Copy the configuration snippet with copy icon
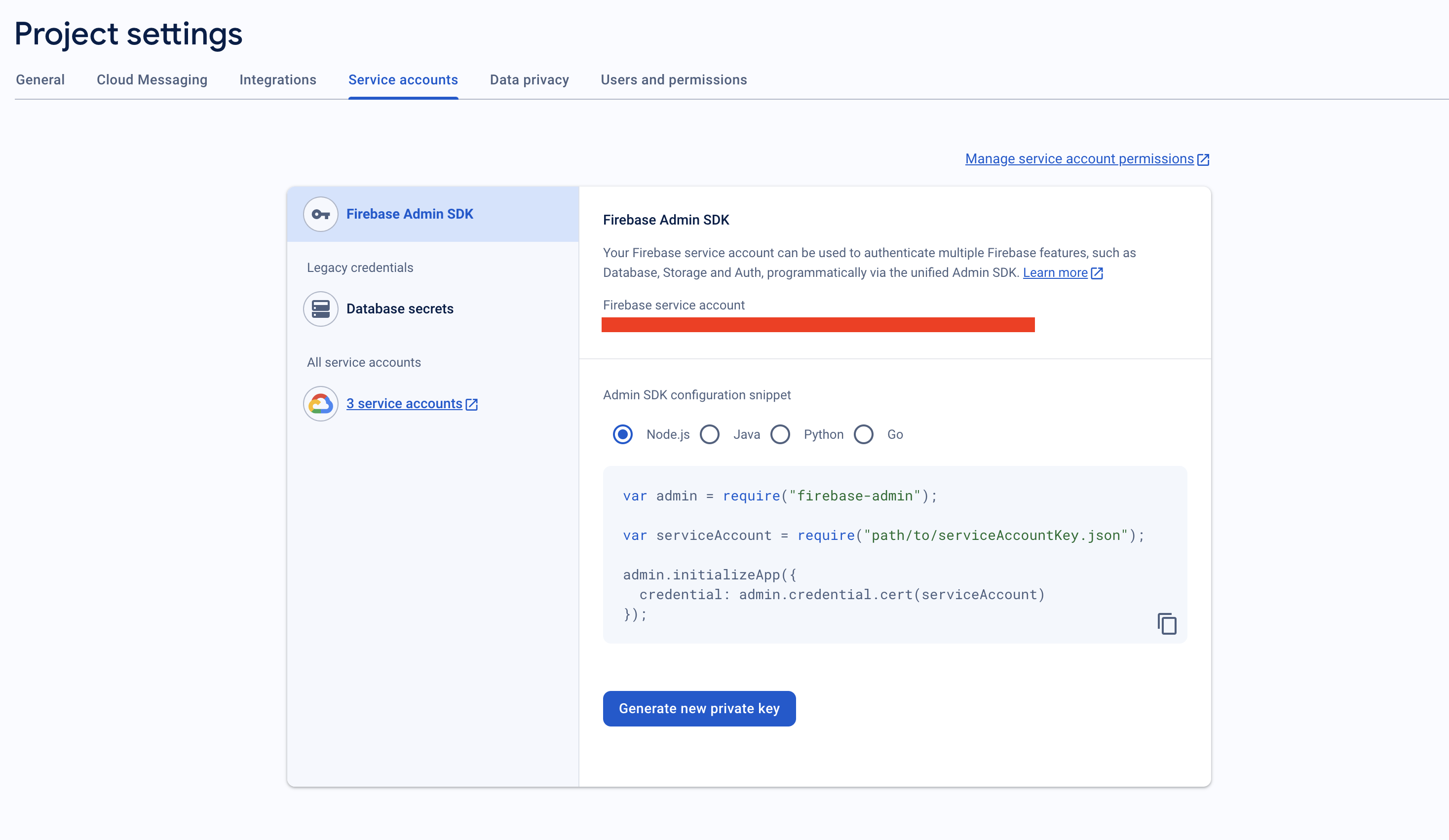Screen dimensions: 1449x840 pyautogui.click(x=1167, y=623)
